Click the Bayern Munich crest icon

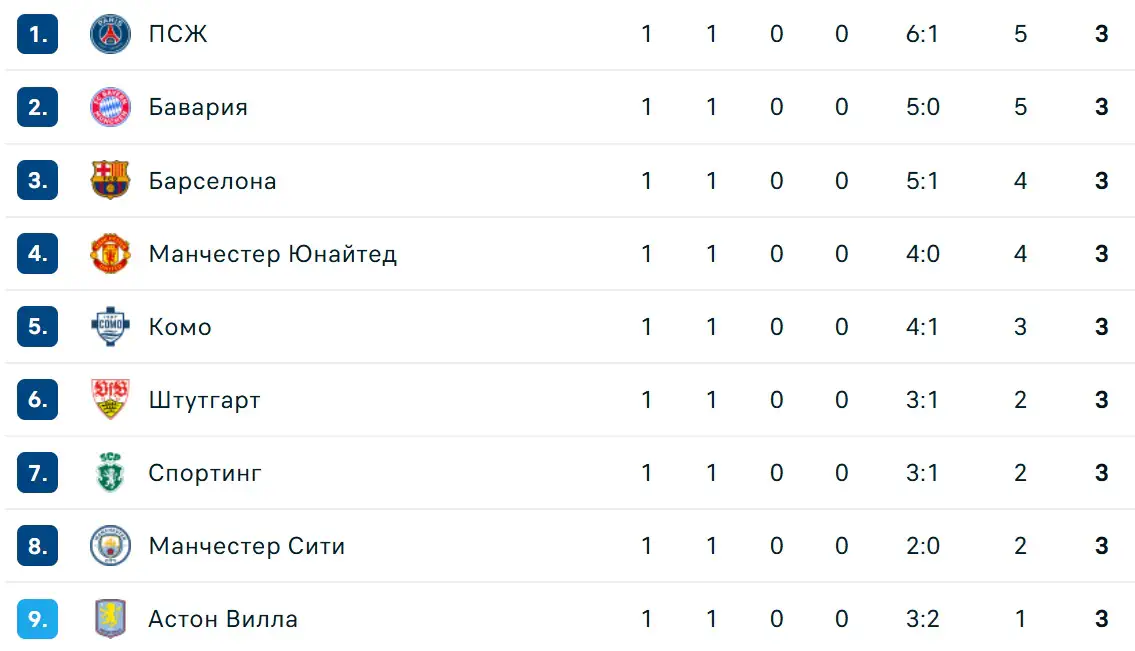(x=110, y=107)
